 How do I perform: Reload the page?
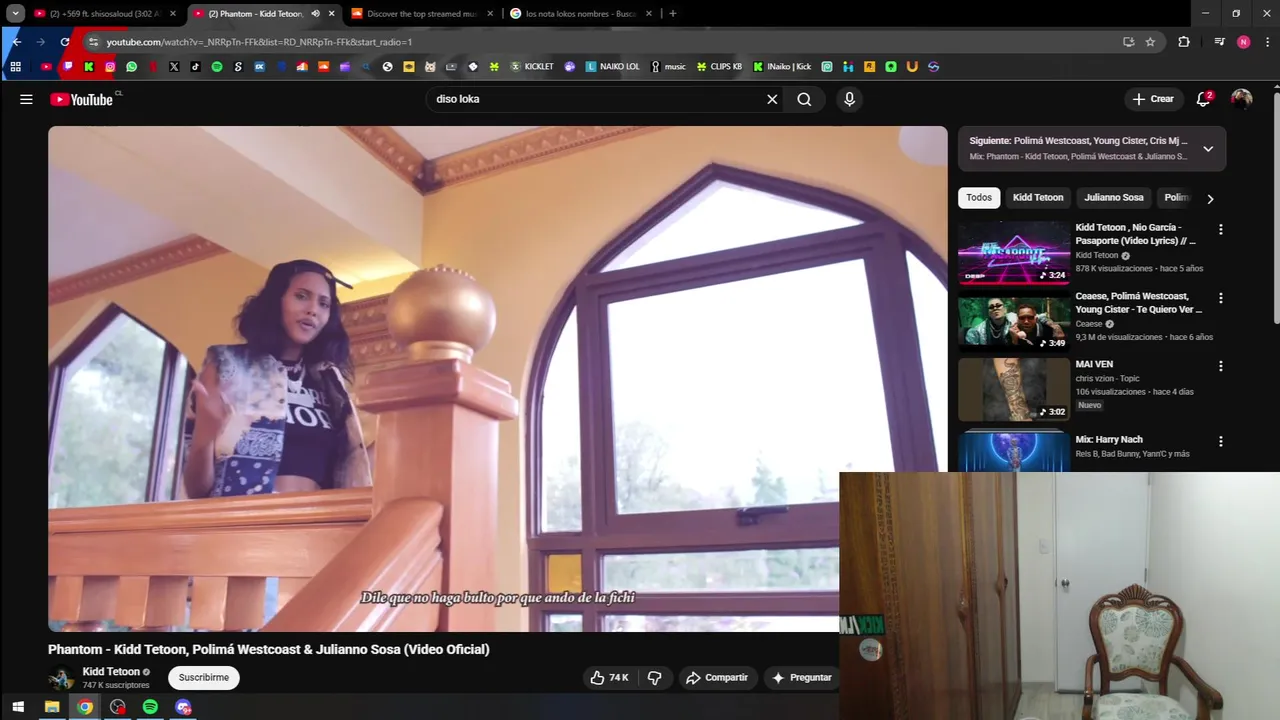pos(65,42)
